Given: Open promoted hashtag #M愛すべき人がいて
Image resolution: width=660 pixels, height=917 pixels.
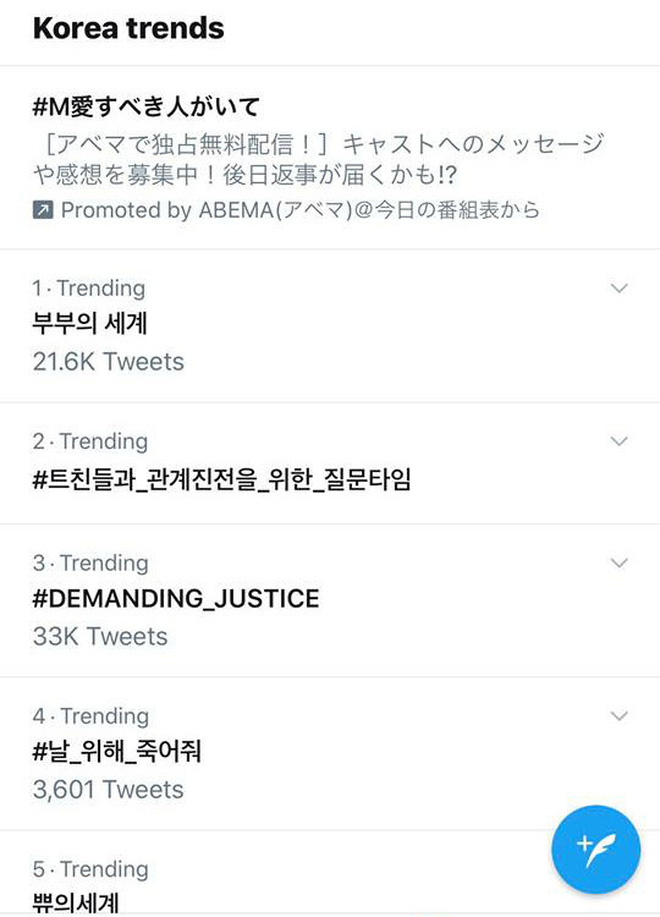Looking at the screenshot, I should pyautogui.click(x=146, y=107).
